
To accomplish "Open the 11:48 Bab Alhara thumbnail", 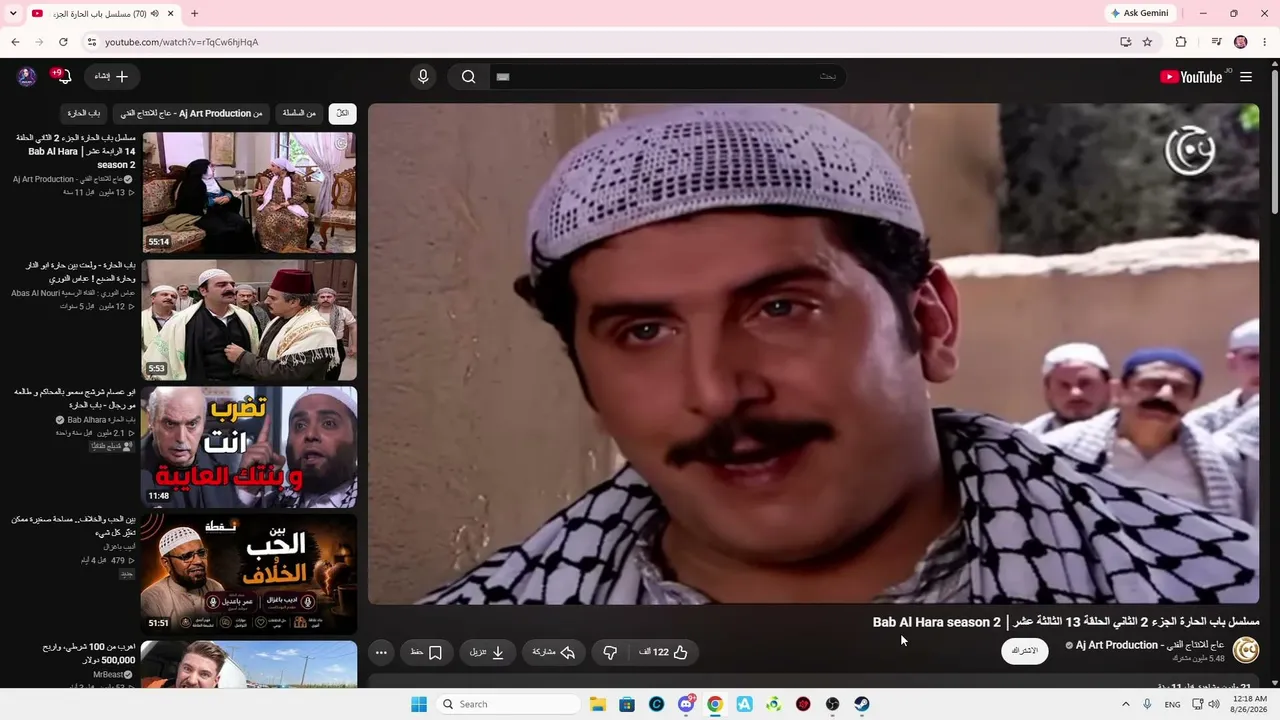I will coord(249,447).
